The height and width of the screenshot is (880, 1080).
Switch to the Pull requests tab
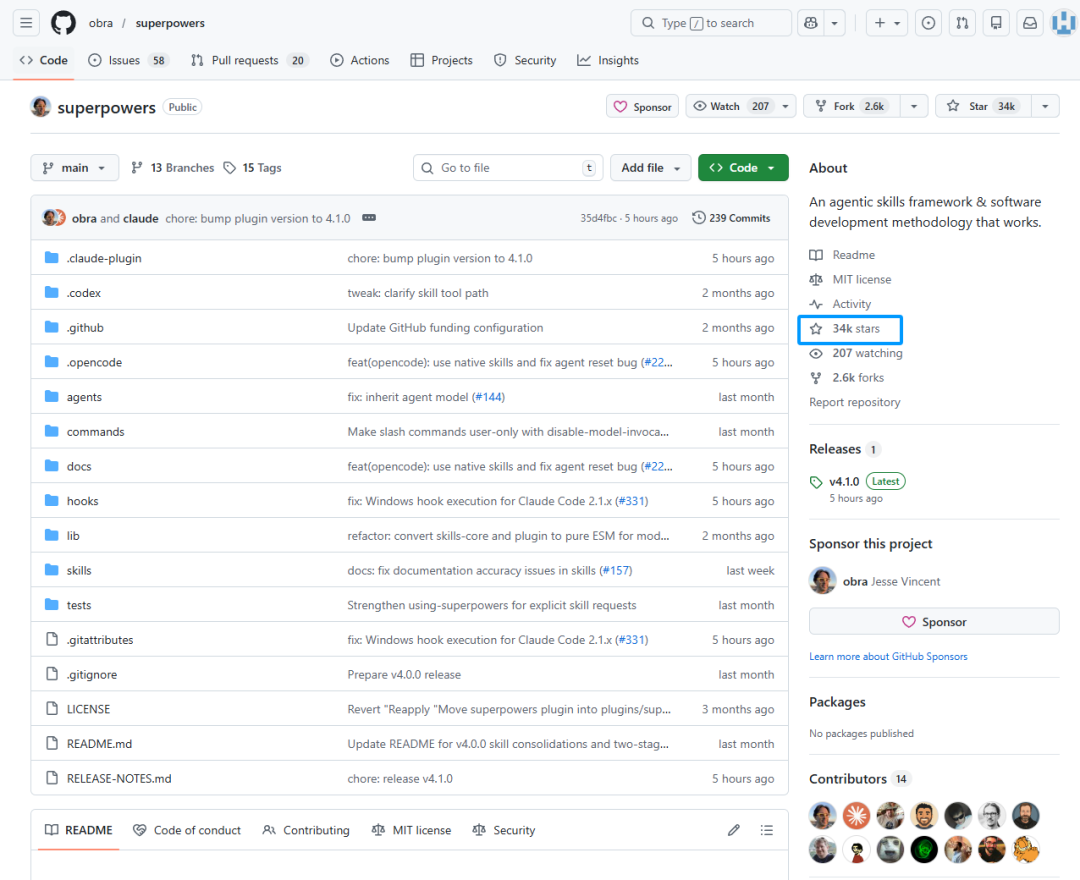point(245,60)
